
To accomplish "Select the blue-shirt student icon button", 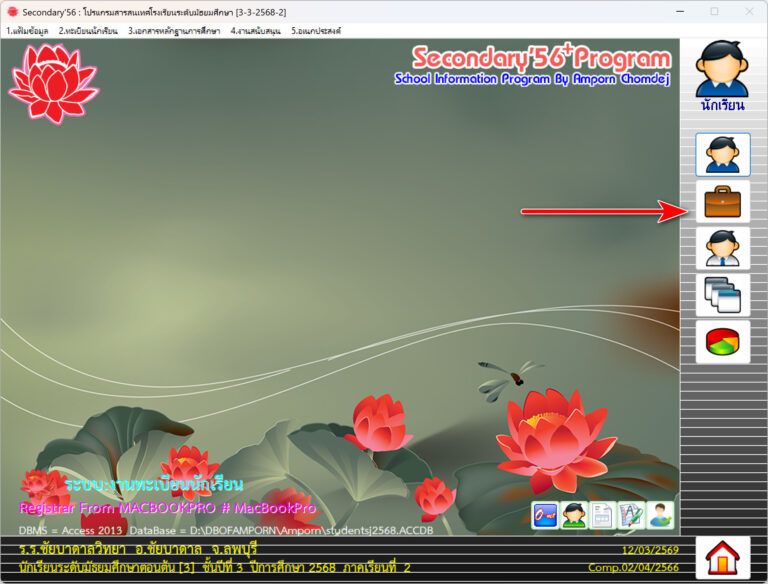I will [x=722, y=155].
